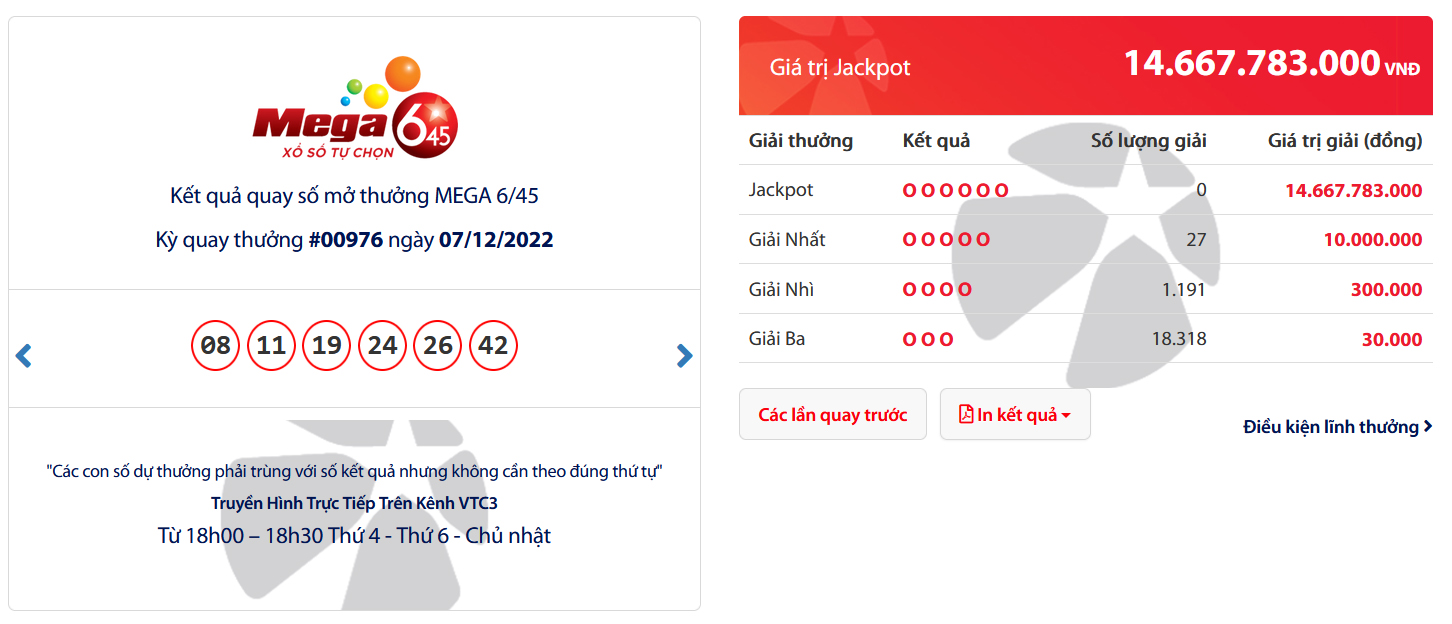Click the PDF icon on In kết quả
The width and height of the screenshot is (1452, 624).
click(x=966, y=414)
